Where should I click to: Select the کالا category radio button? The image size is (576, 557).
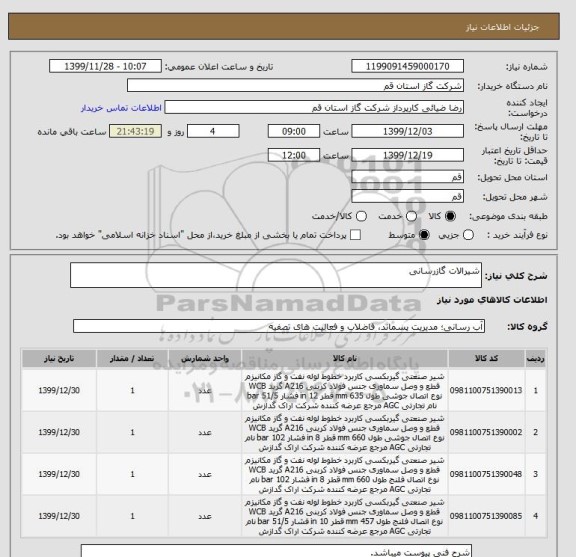[x=450, y=216]
